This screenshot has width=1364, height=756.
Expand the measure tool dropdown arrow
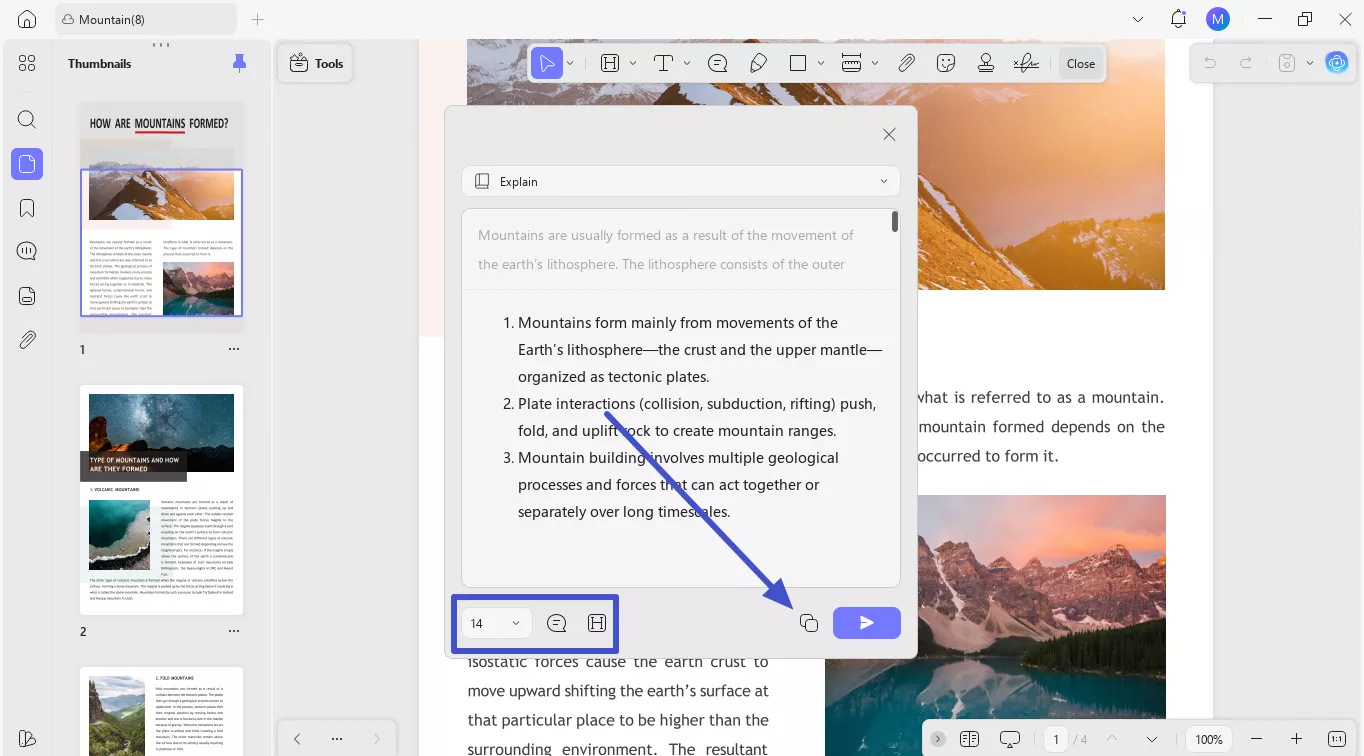pos(875,63)
